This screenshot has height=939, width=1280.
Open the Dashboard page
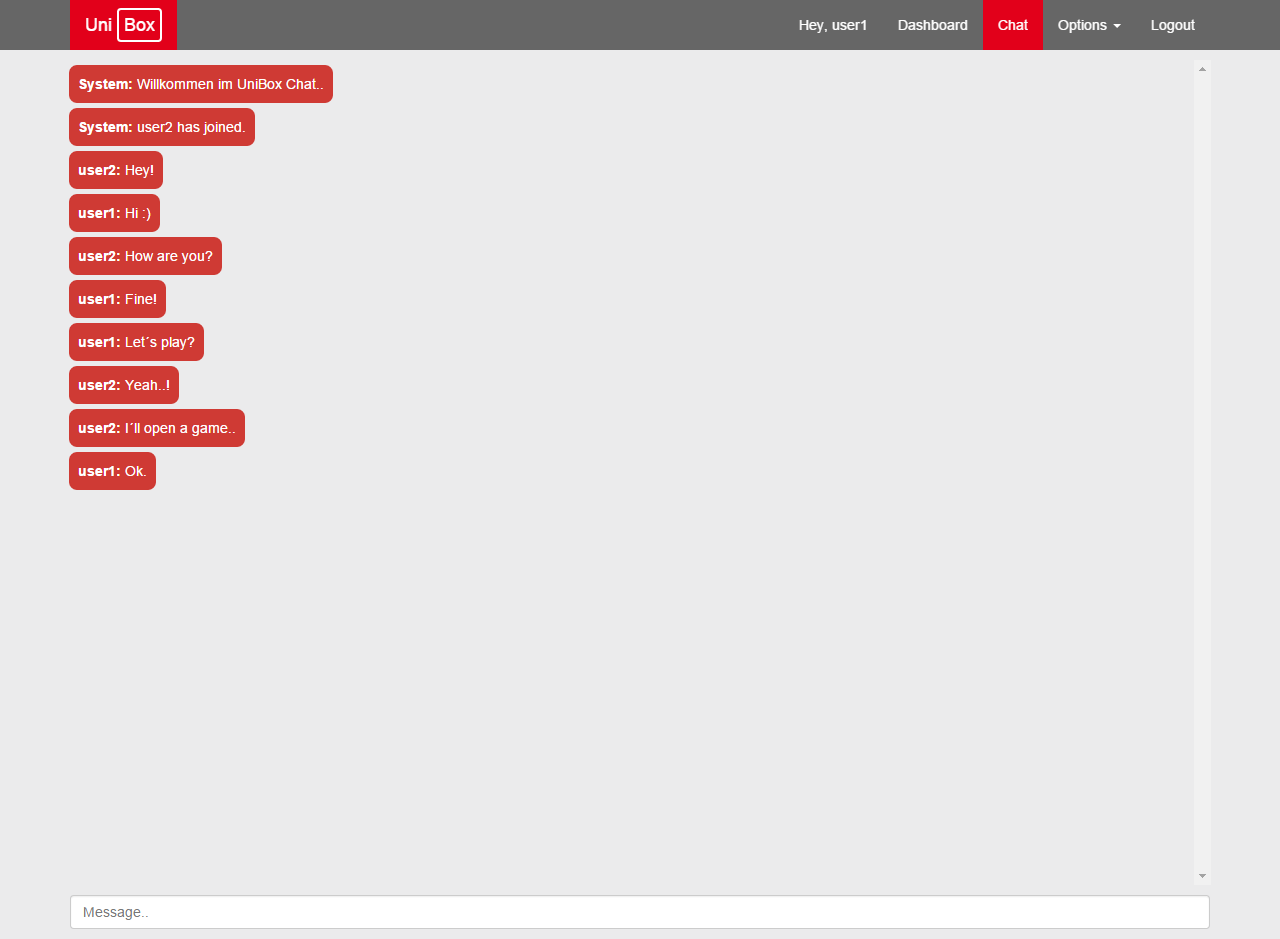click(932, 25)
